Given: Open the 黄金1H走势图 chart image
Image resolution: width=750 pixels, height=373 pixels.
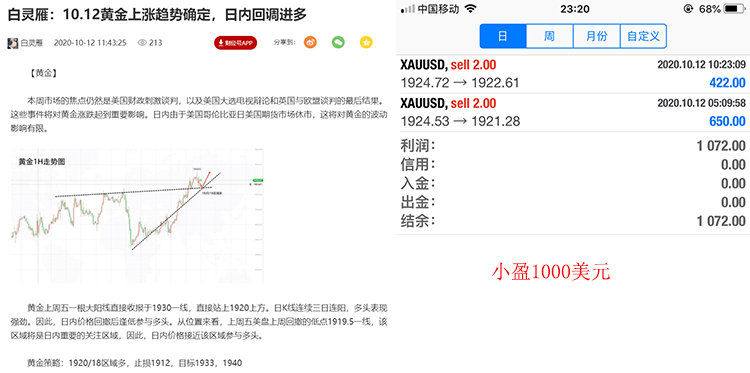Looking at the screenshot, I should click(x=137, y=216).
